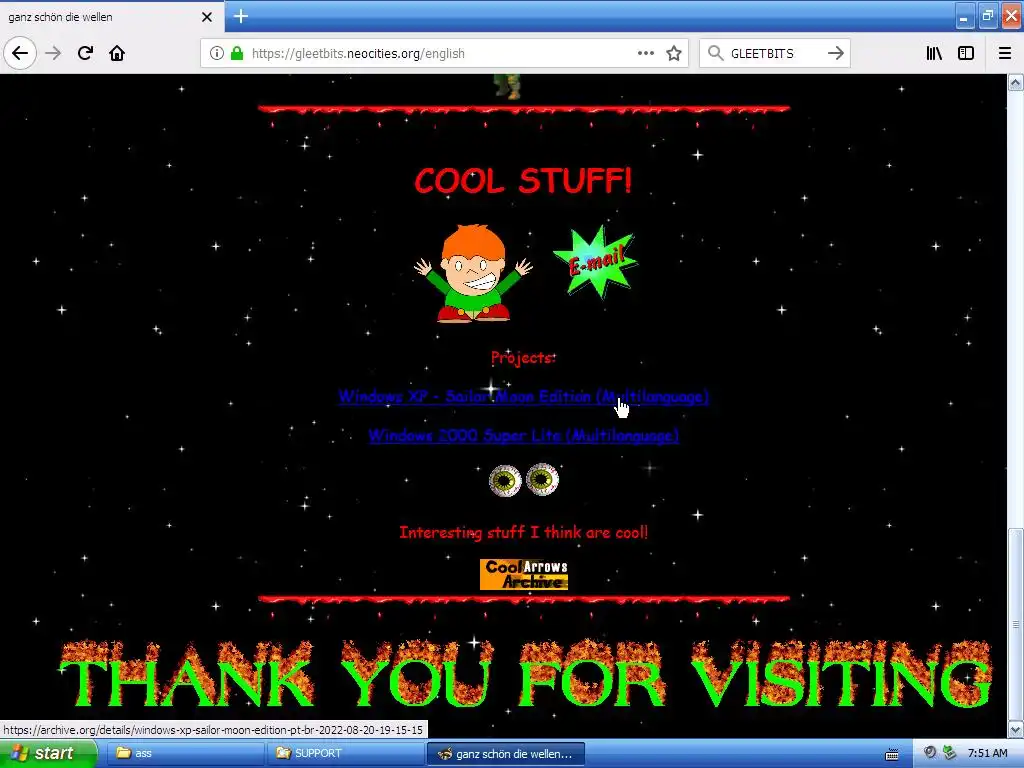Toggle the sidebar view
1024x768 pixels.
(x=966, y=53)
